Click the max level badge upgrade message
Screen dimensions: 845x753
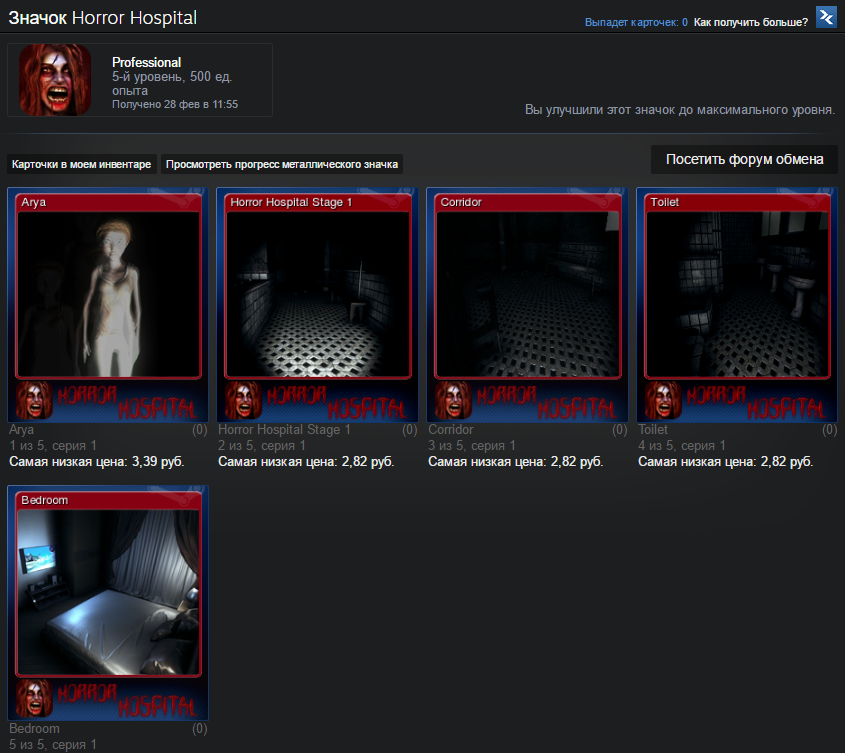tap(680, 110)
